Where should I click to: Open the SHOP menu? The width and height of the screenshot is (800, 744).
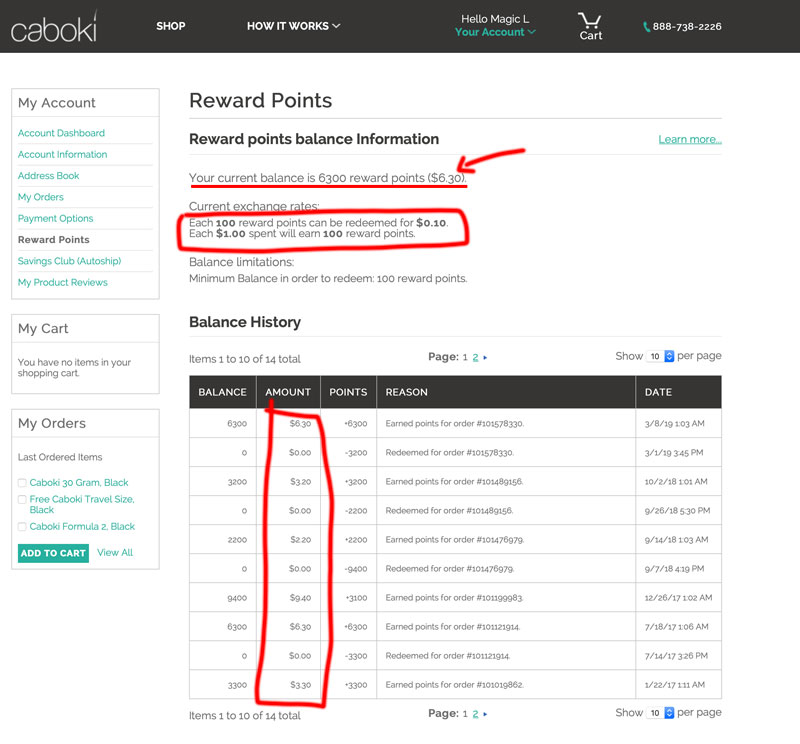(170, 26)
